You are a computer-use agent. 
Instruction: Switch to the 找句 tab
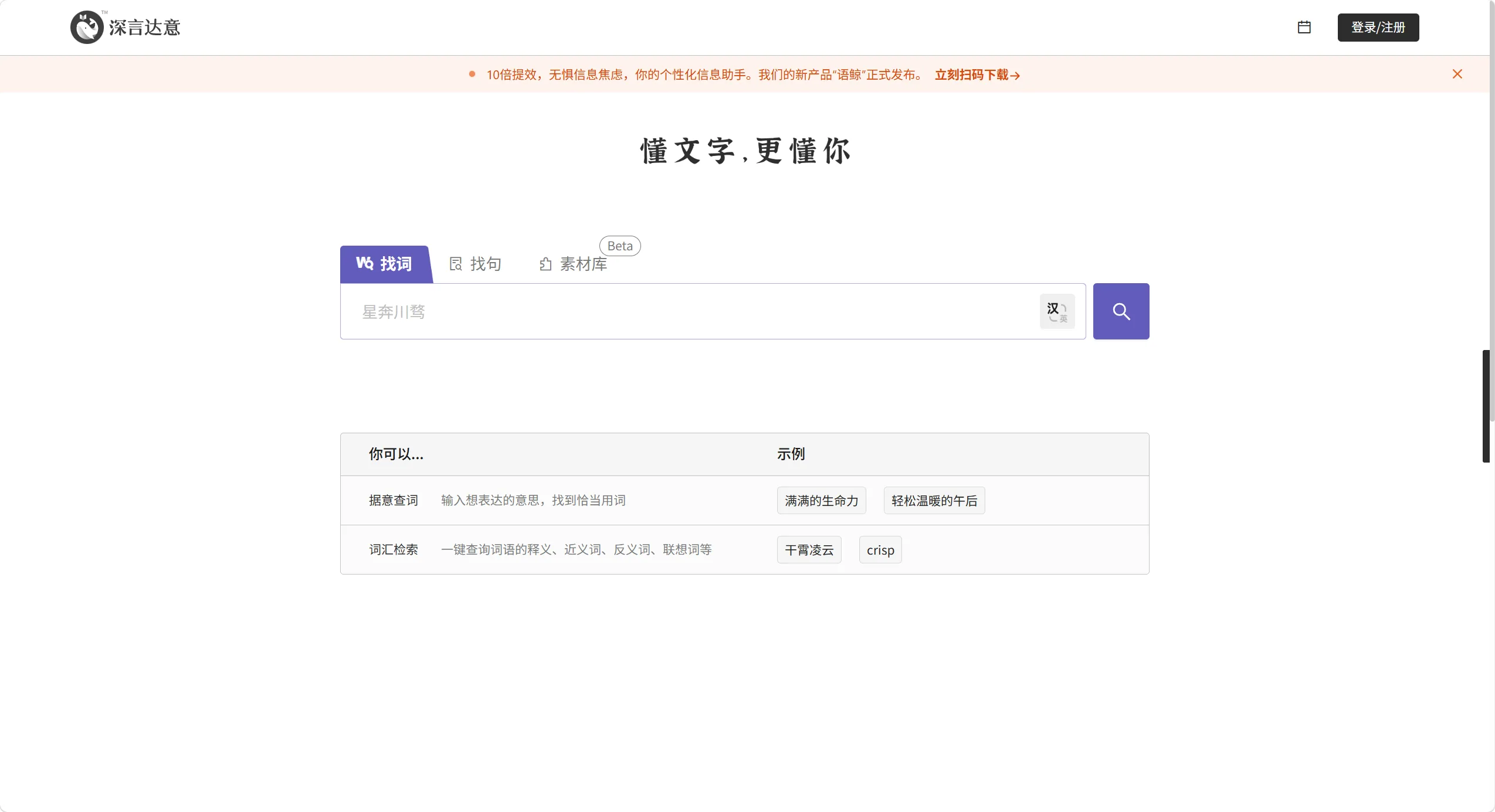(x=476, y=264)
